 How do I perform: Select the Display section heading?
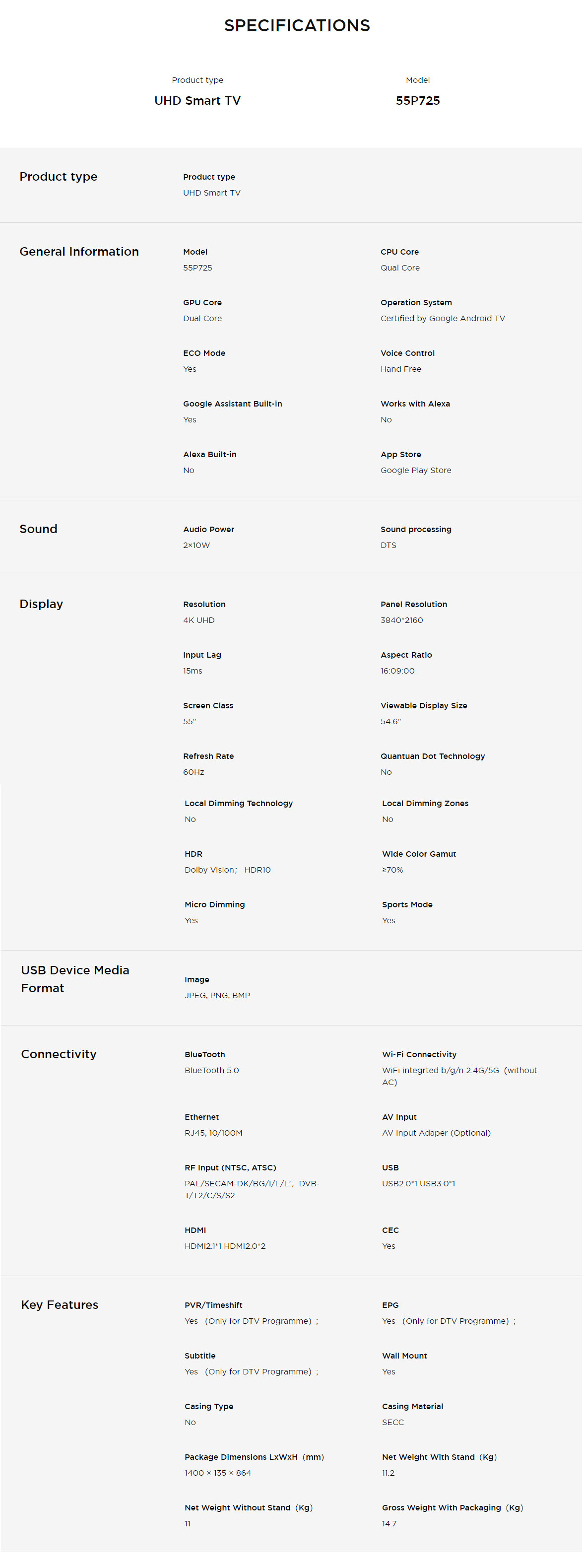pos(41,604)
